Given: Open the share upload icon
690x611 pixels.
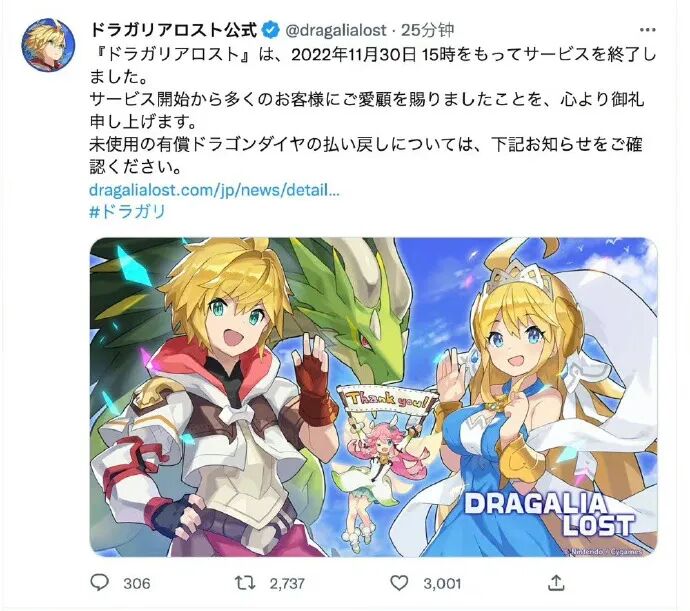Looking at the screenshot, I should tap(556, 582).
